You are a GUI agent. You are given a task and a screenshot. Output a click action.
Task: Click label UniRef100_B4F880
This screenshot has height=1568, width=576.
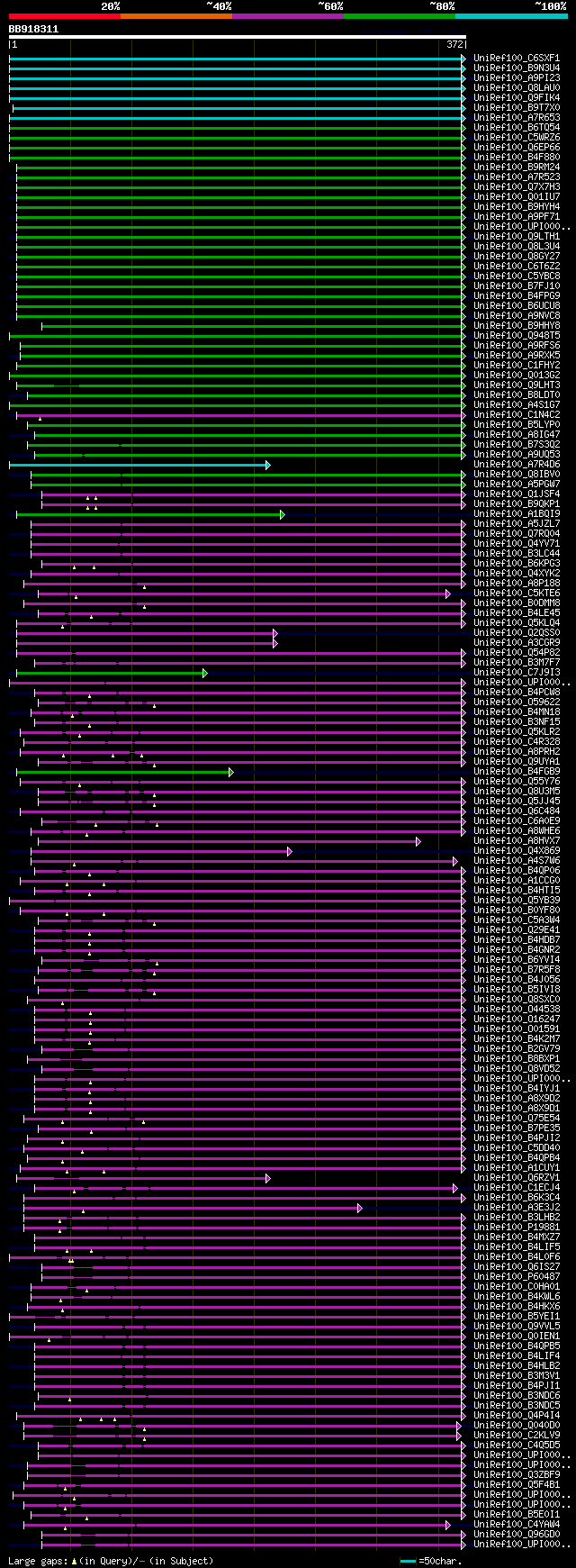pyautogui.click(x=517, y=158)
